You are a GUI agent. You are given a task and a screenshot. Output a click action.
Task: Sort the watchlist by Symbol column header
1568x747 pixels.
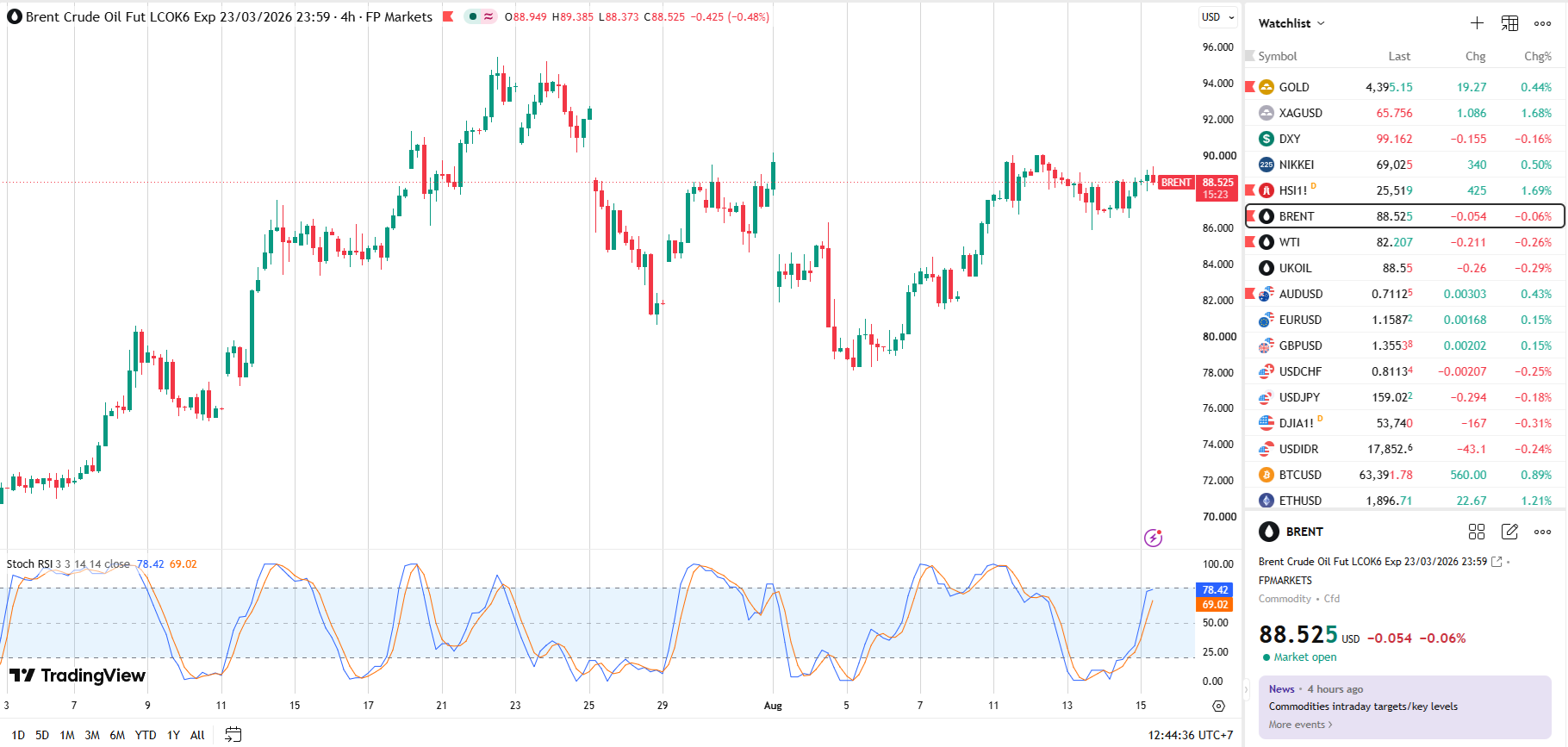(x=1277, y=56)
